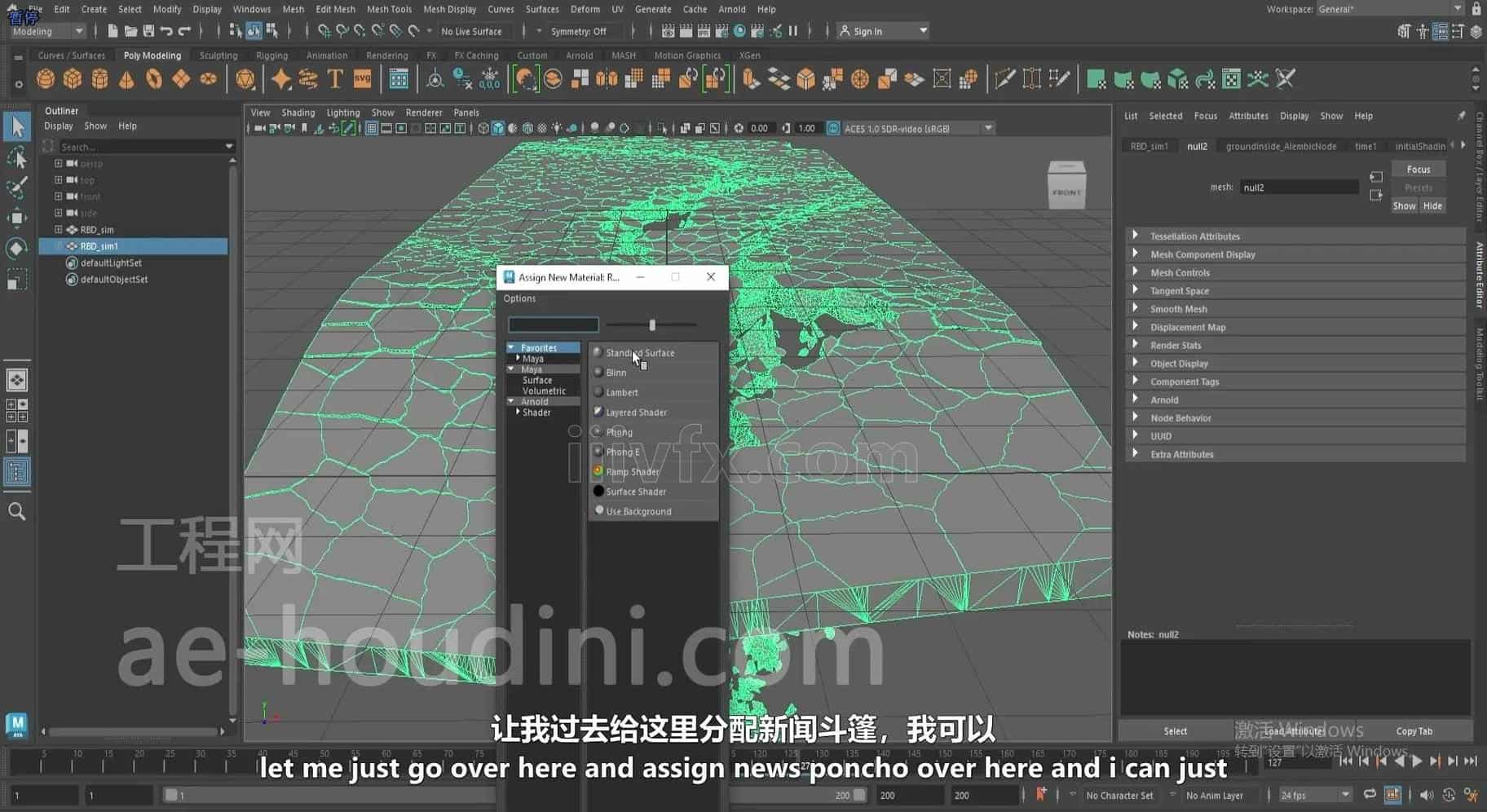Click the New scene icon
The image size is (1487, 812).
(x=113, y=31)
